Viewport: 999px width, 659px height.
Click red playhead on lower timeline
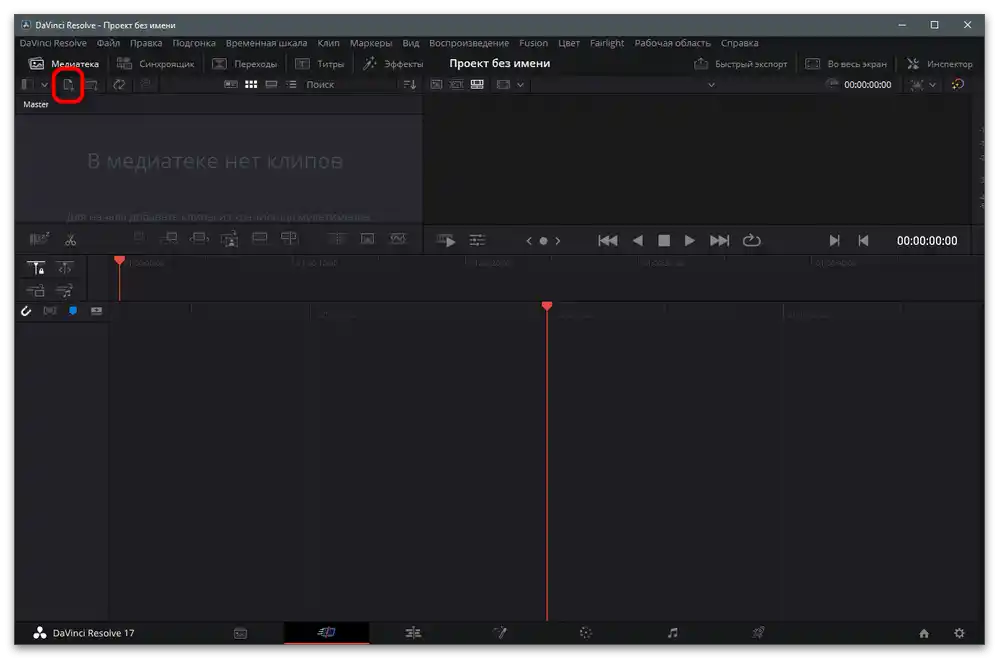point(547,307)
